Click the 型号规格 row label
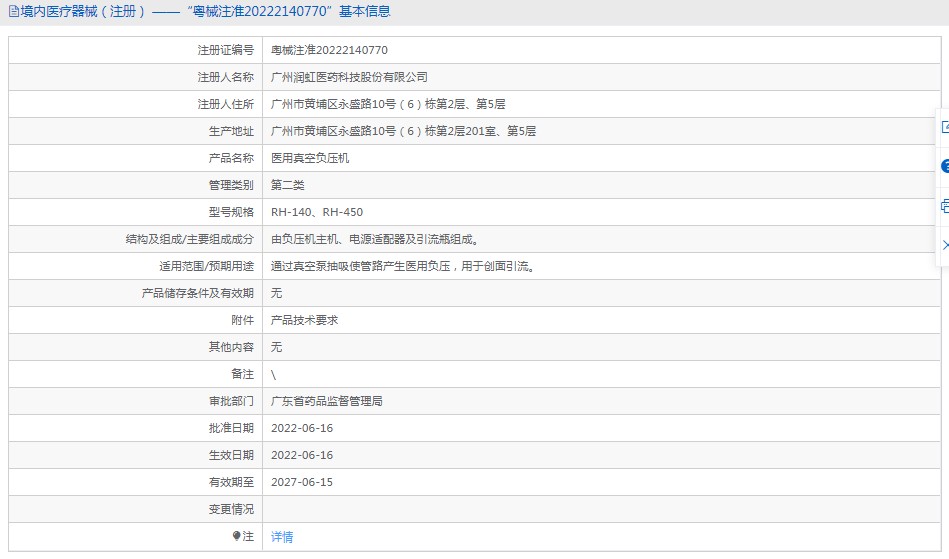 (231, 212)
